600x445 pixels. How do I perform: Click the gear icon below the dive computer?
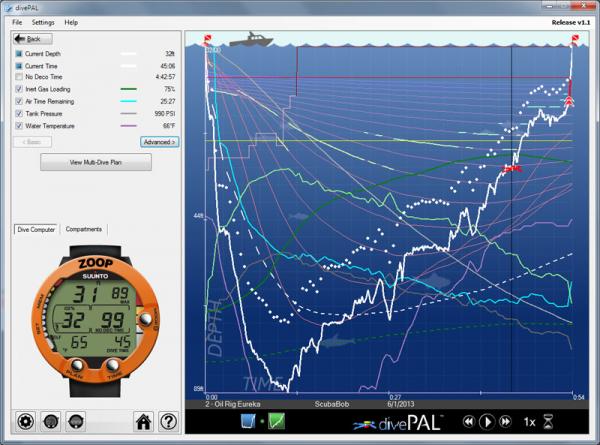click(x=23, y=422)
